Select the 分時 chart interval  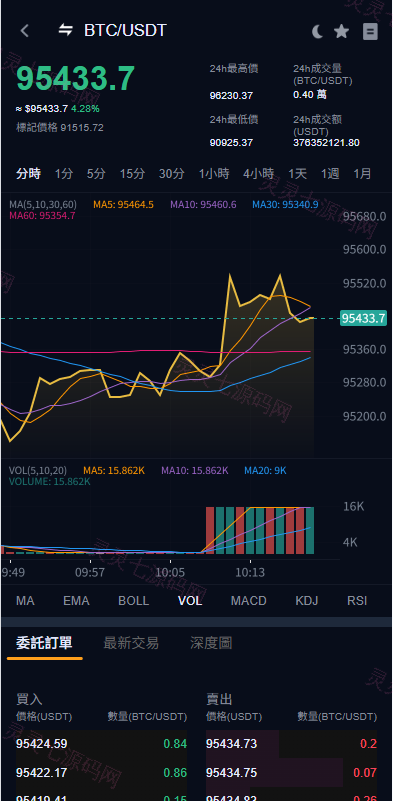(28, 174)
